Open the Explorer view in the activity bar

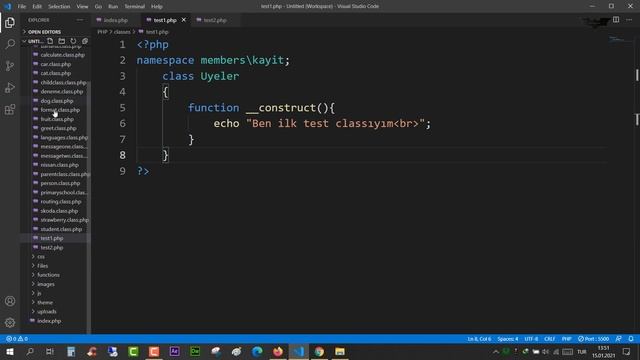click(10, 22)
